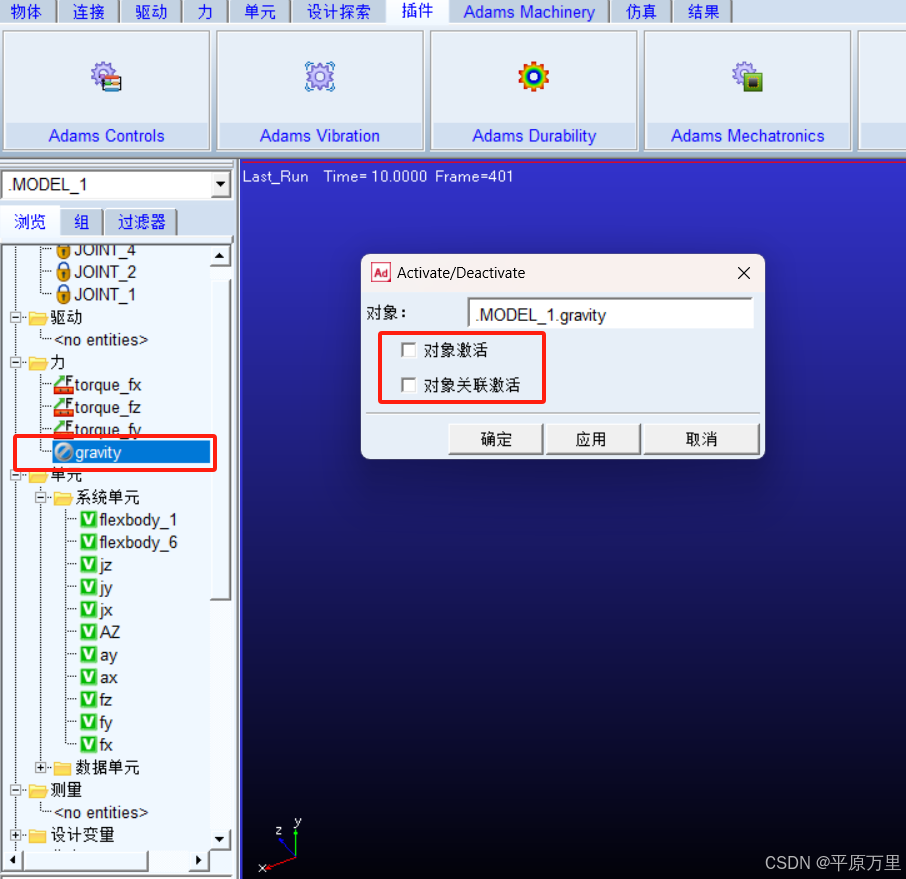Switch to the 仿真 ribbon tab
Viewport: 906px width, 879px height.
640,12
